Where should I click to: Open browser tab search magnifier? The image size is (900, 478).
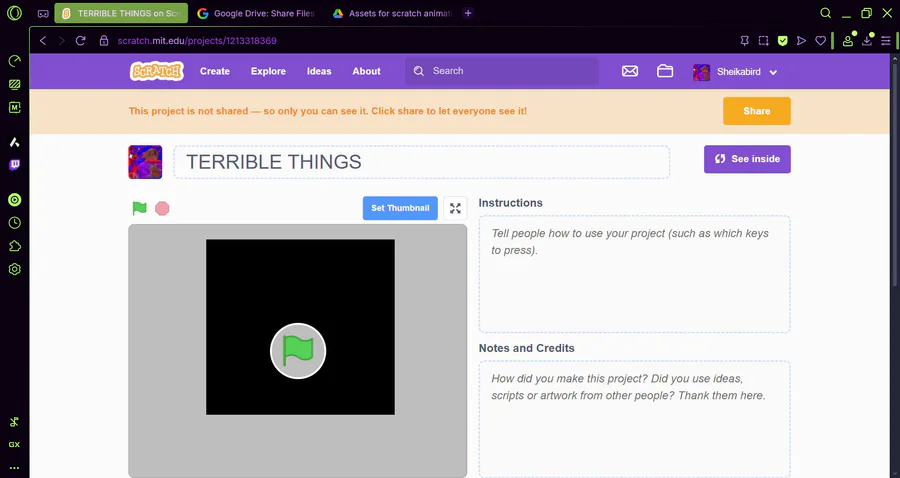(825, 13)
